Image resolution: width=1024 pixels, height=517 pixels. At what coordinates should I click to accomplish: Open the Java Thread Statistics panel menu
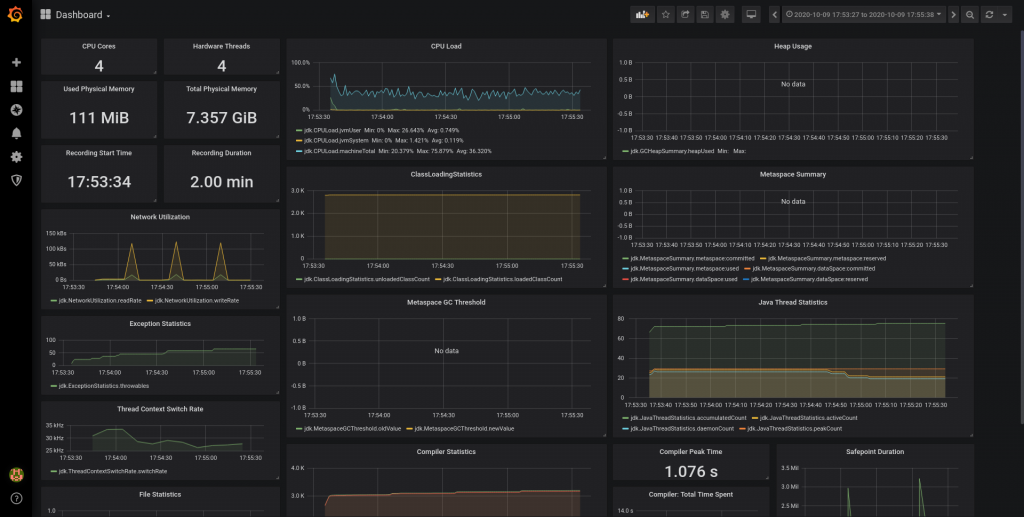coord(792,301)
